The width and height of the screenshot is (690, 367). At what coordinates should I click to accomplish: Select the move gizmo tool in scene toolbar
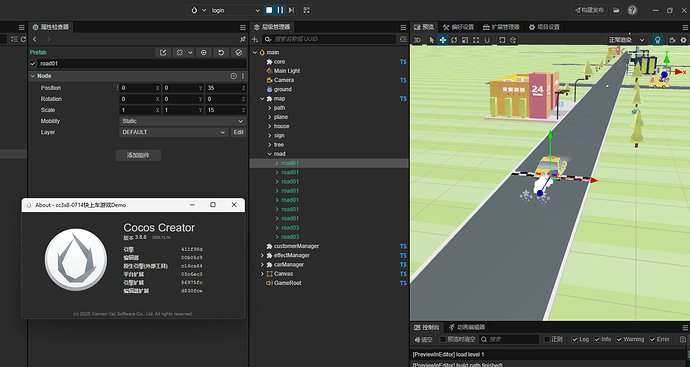tap(443, 40)
